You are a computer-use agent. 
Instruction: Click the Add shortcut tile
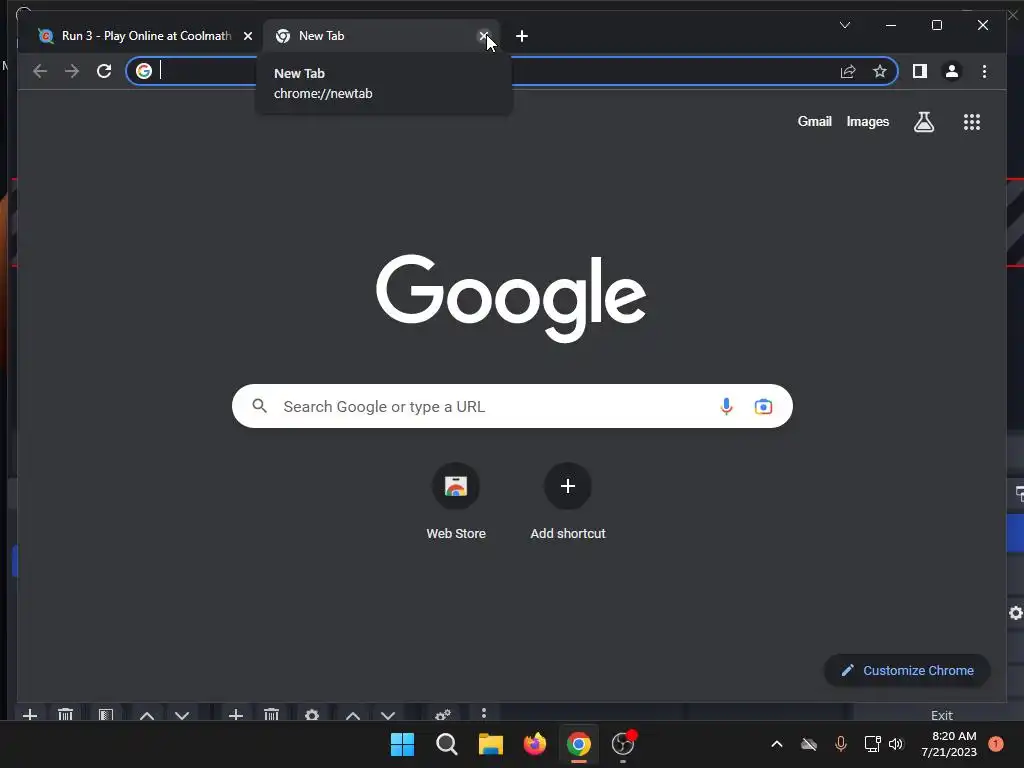click(x=568, y=501)
